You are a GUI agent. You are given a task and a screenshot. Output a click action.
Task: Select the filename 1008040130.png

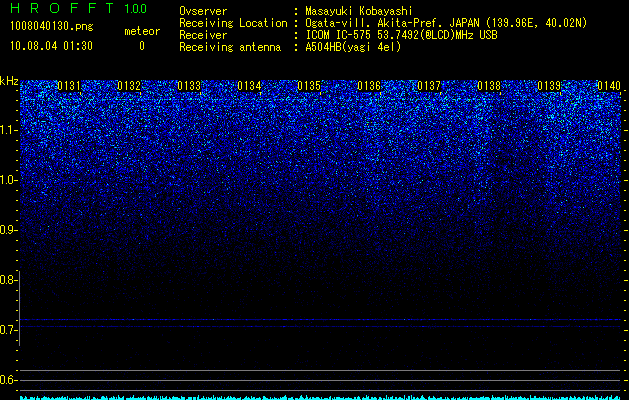(x=52, y=26)
